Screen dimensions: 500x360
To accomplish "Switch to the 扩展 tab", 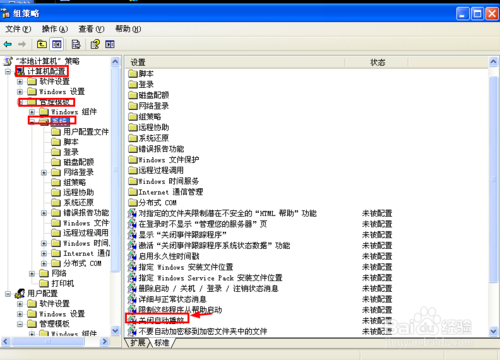I will point(138,343).
